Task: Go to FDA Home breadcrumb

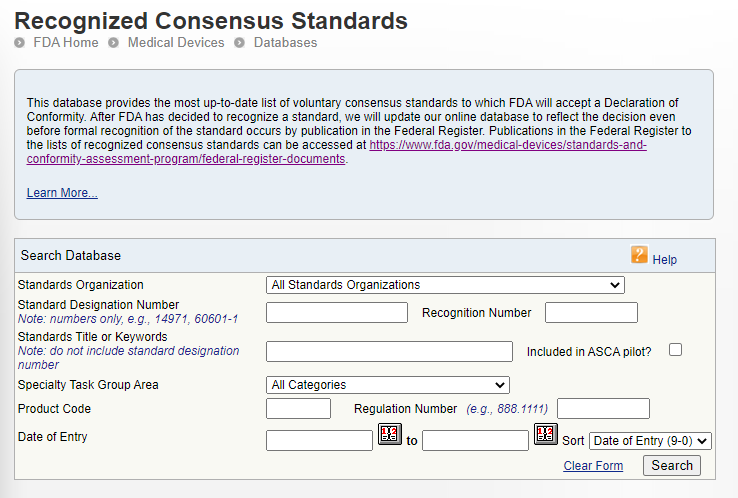Action: 66,43
